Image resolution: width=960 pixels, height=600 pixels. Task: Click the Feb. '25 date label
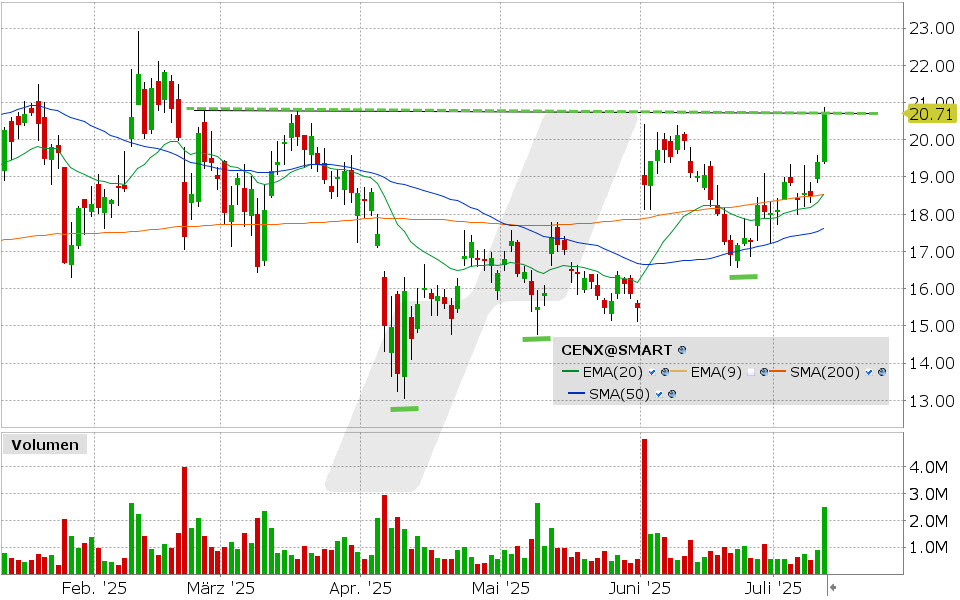(x=94, y=588)
